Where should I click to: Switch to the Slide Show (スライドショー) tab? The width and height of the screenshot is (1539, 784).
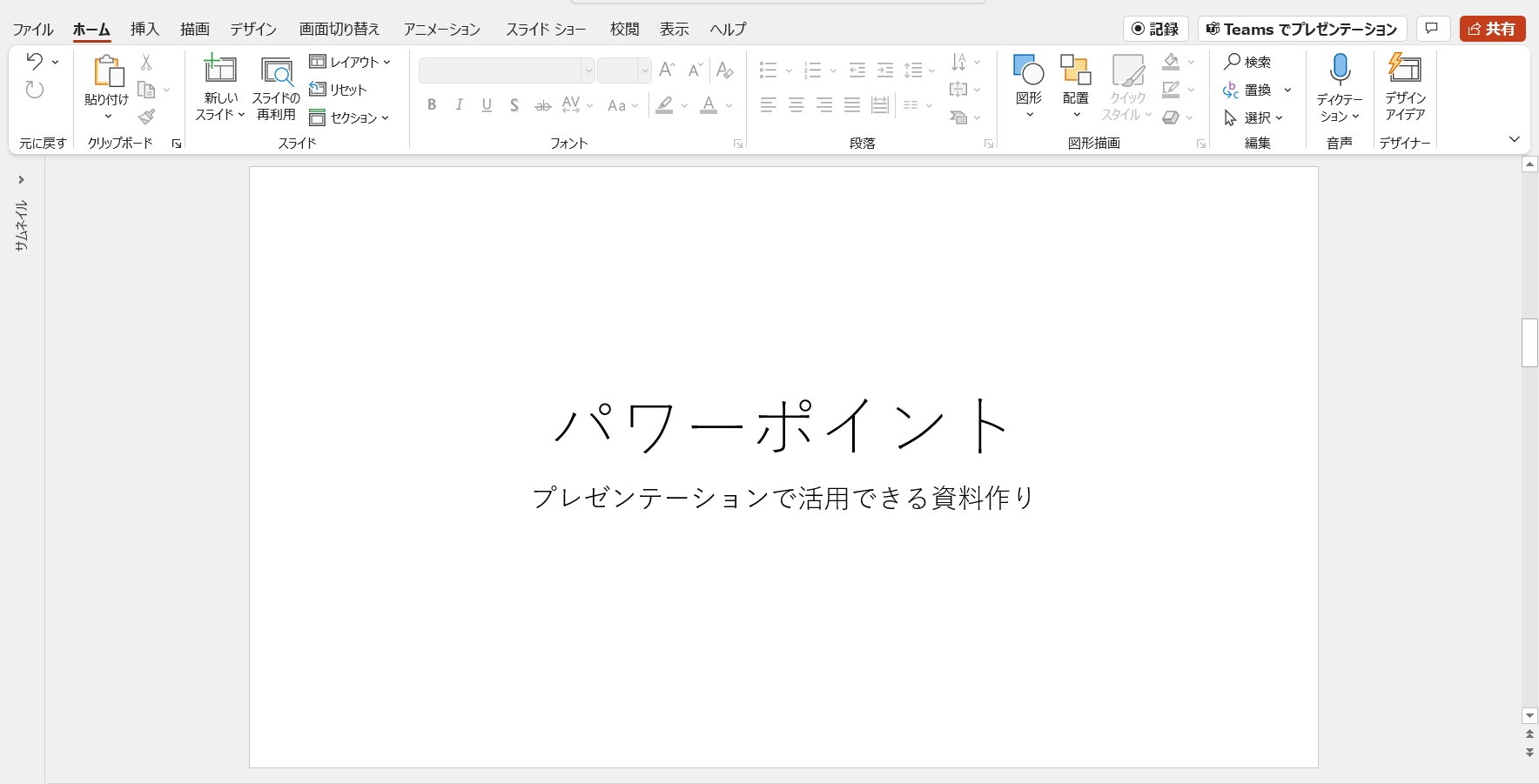546,29
